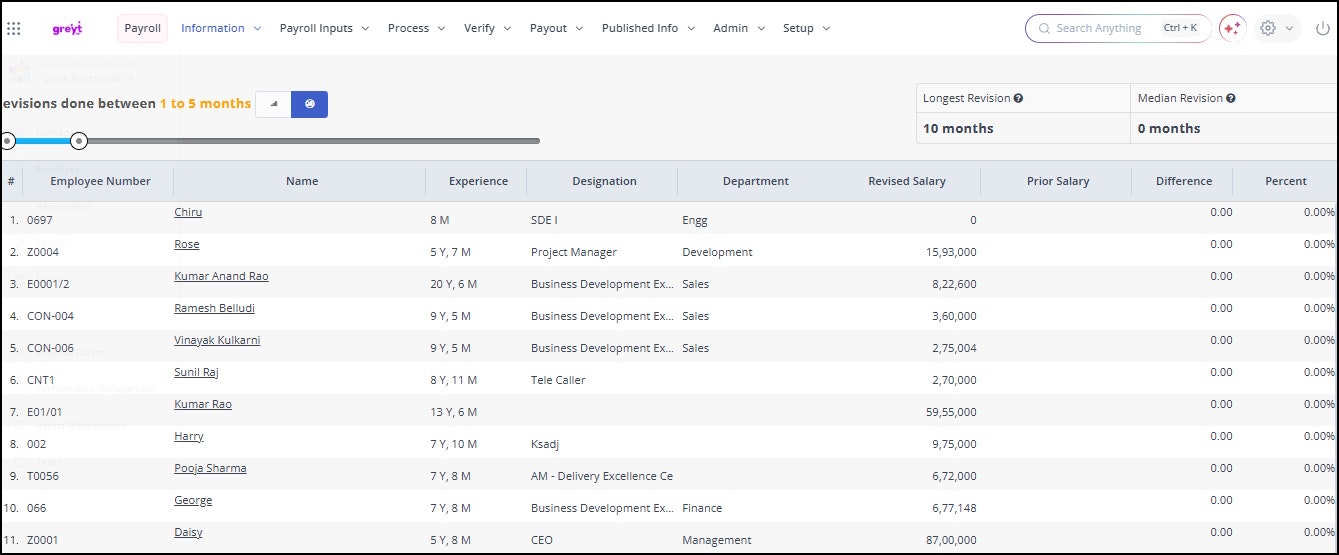Switch to the bar chart view
1339x555 pixels.
click(273, 104)
